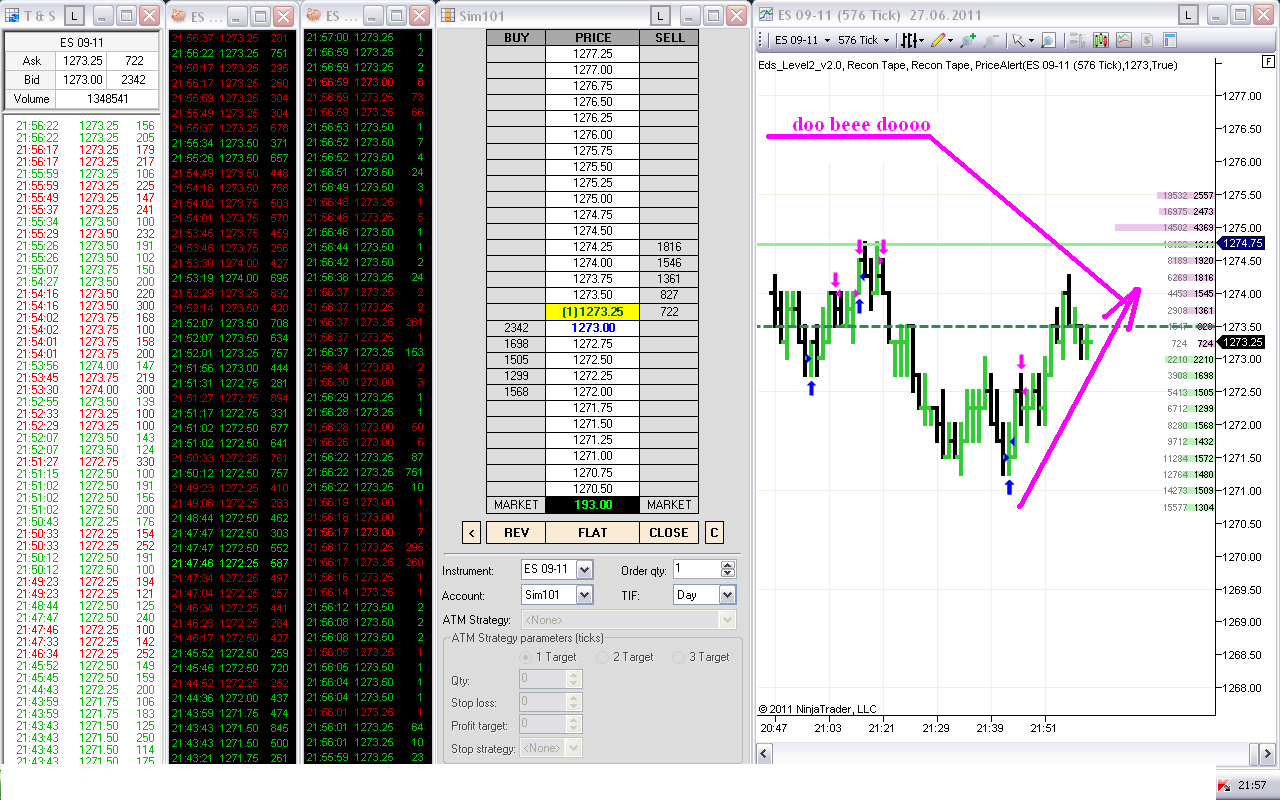Image resolution: width=1280 pixels, height=800 pixels.
Task: Click the blue 1273.00 price cell
Action: [x=593, y=328]
